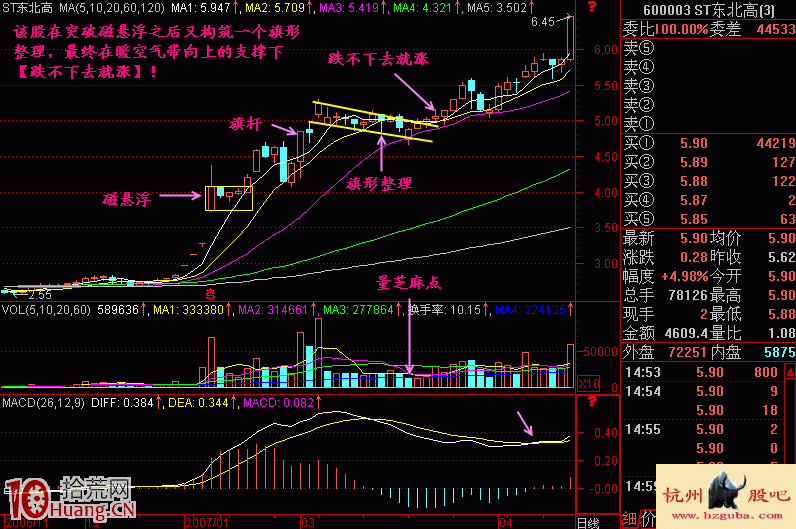The image size is (796, 529).
Task: Select the 14:53 tick row with 800 lots
Action: click(703, 373)
